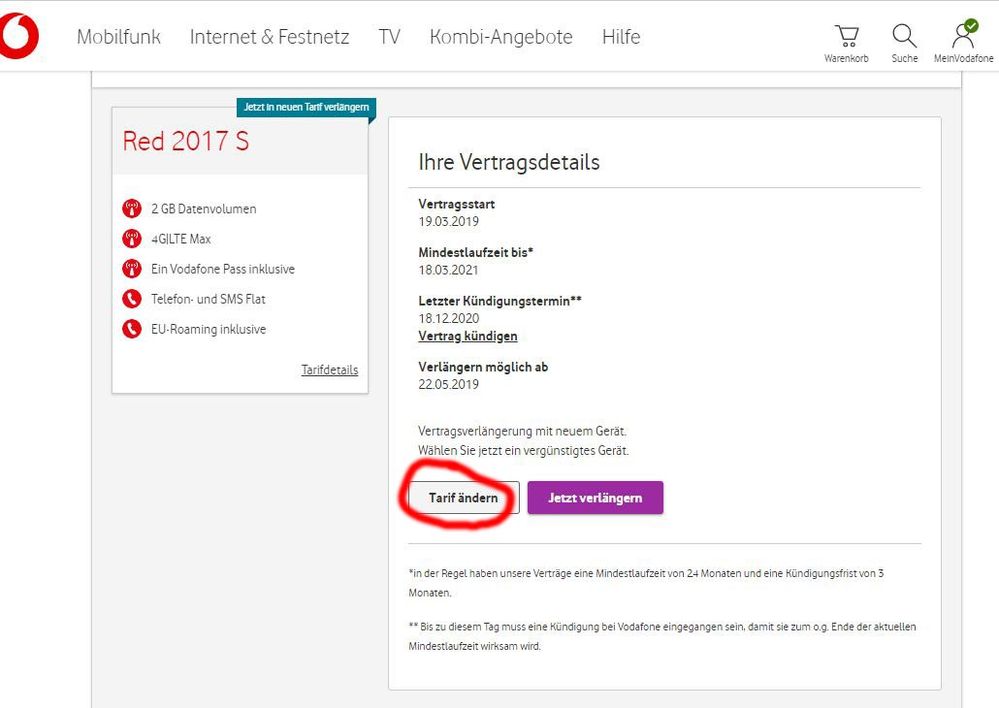Click the label 'Letzter Kündigungstermin**'
Viewport: 999px width, 708px height.
click(x=500, y=301)
